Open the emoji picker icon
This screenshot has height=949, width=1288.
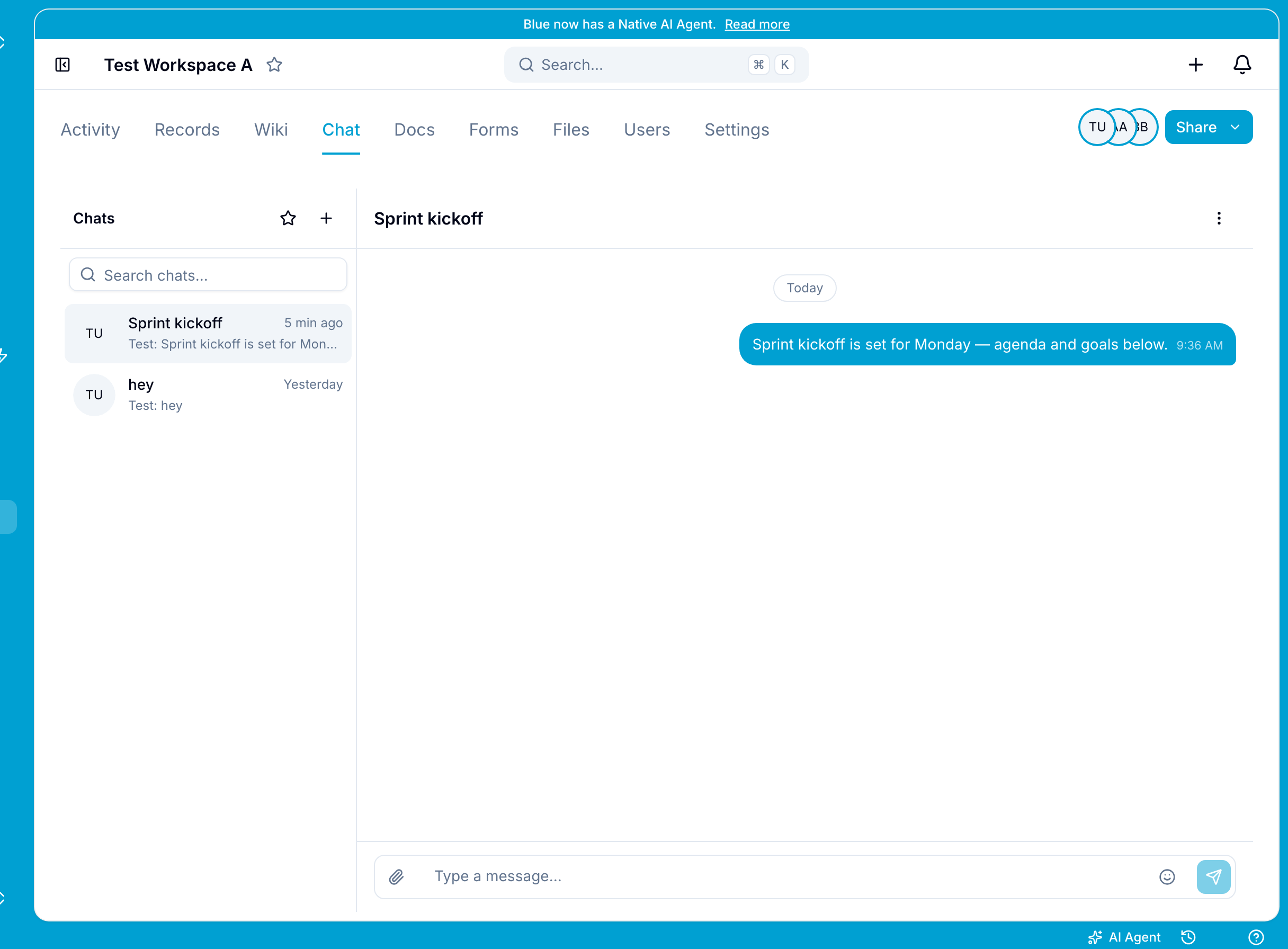click(1167, 877)
